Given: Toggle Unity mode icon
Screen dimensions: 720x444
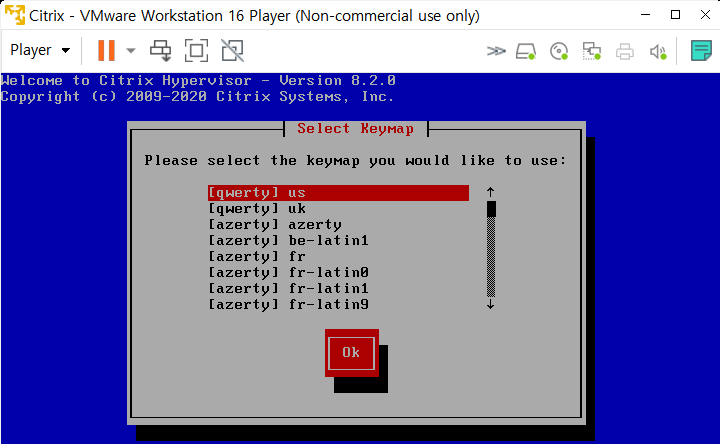Looking at the screenshot, I should point(232,50).
